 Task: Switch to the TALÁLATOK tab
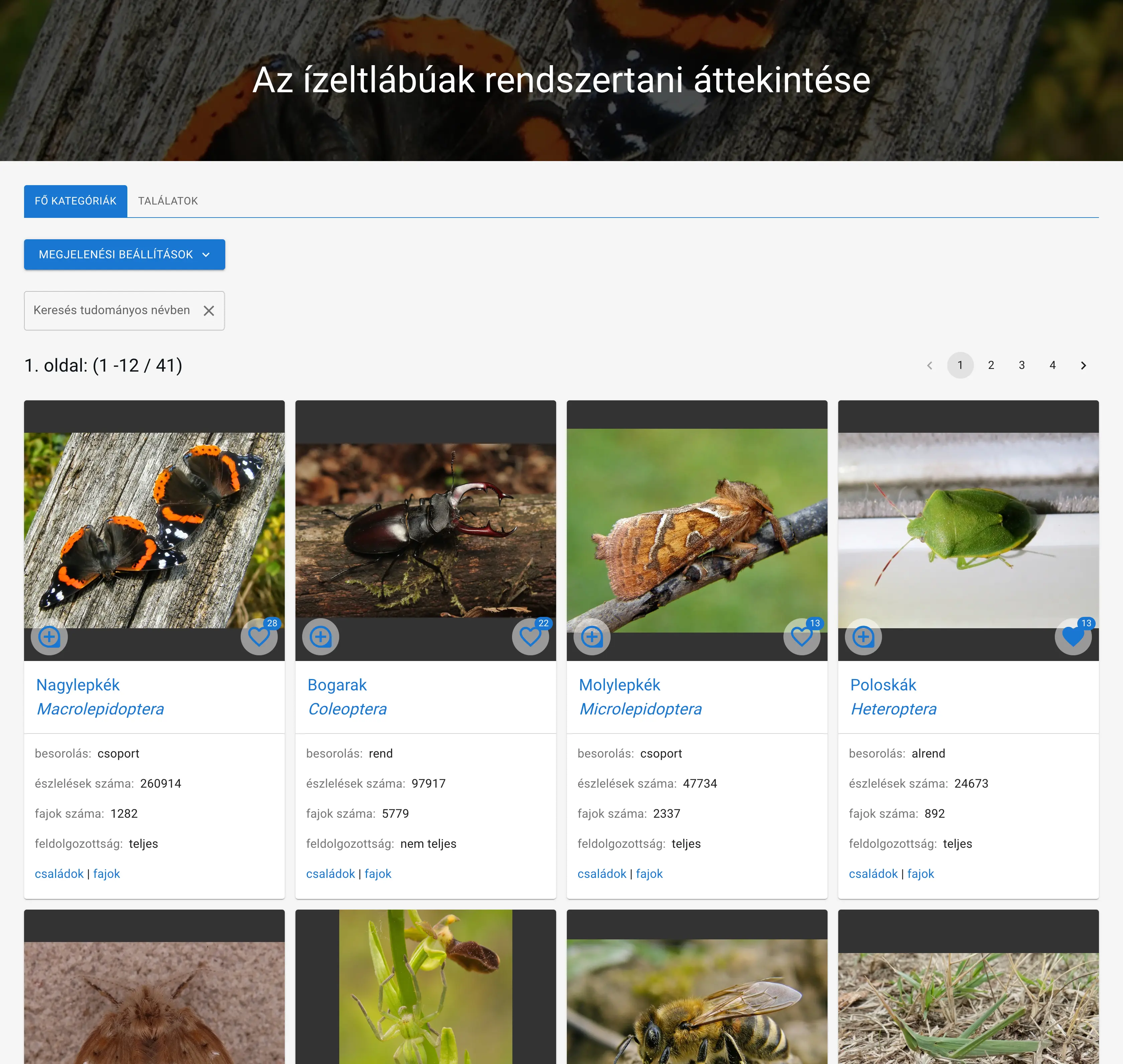167,200
